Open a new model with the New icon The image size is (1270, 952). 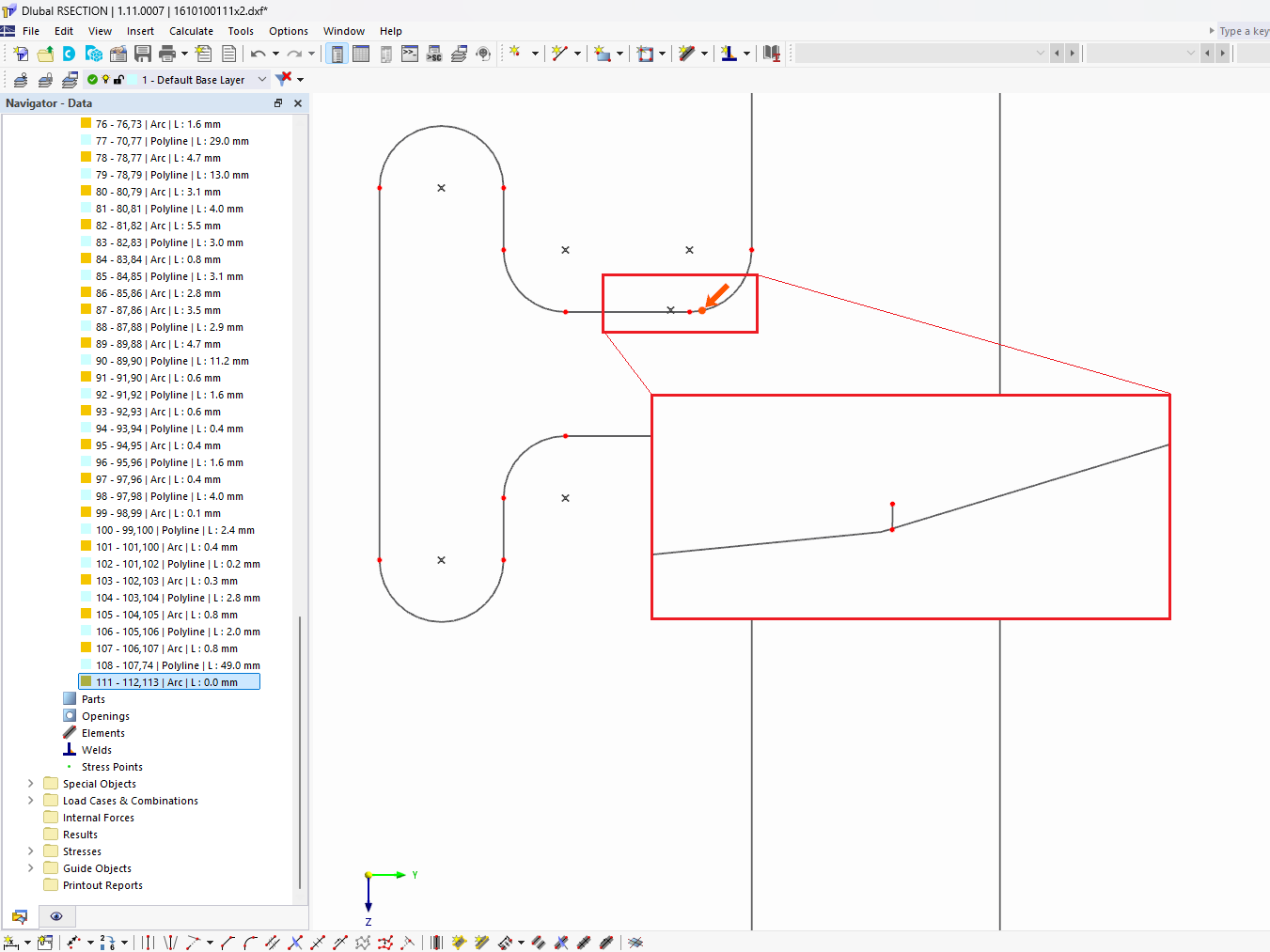click(x=20, y=54)
